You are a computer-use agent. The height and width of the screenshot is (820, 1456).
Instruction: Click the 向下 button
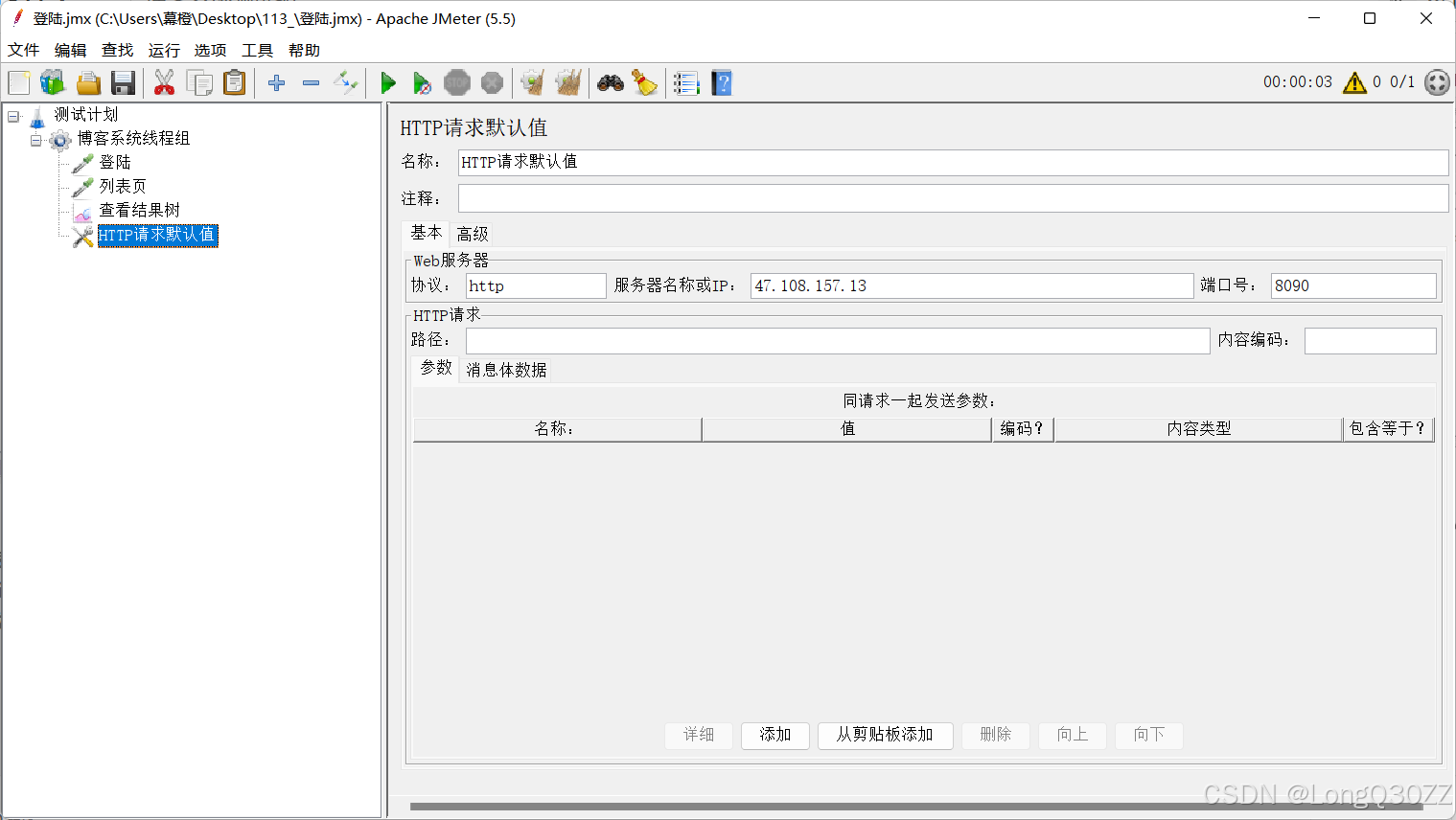point(1149,735)
